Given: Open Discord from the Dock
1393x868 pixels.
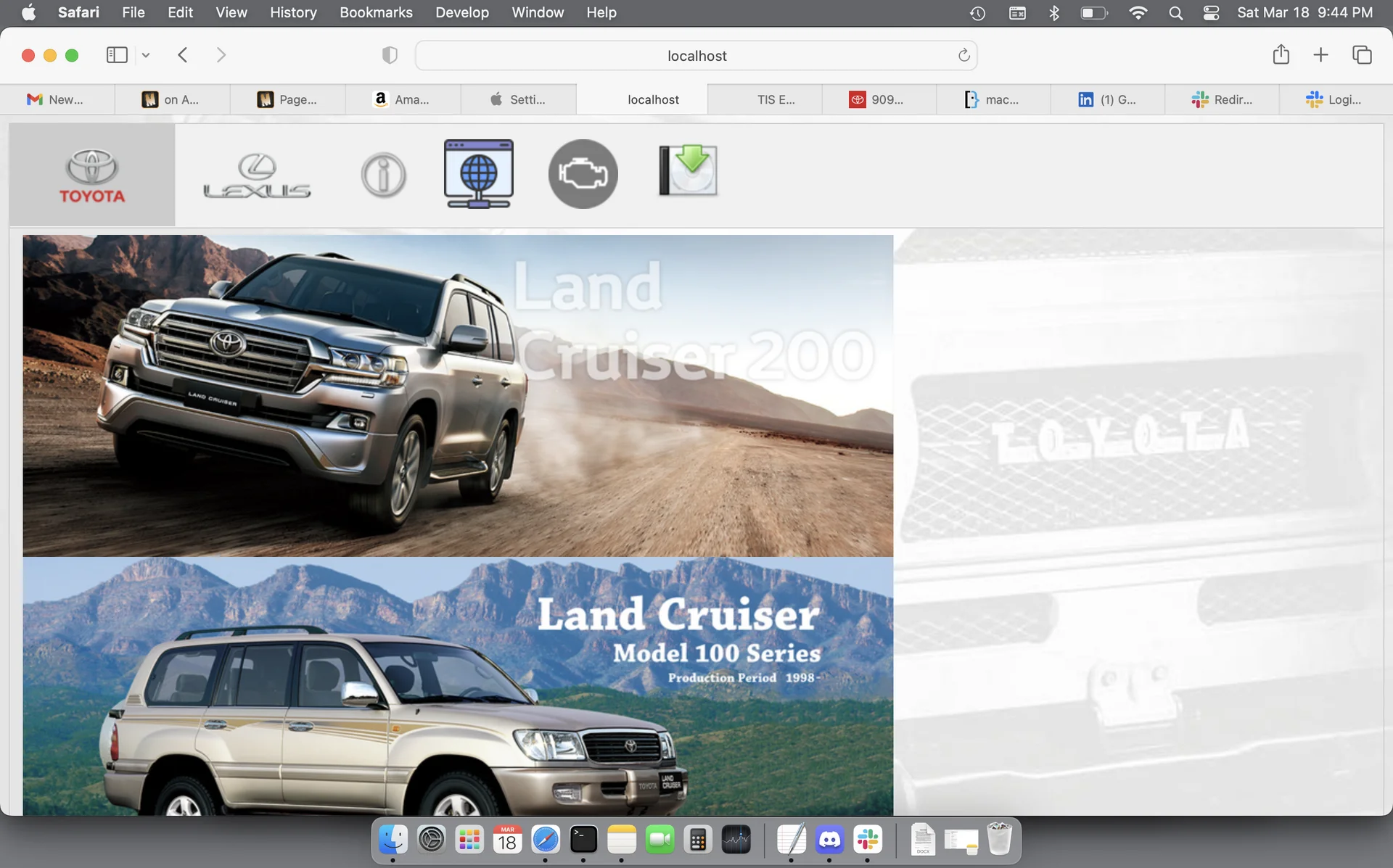Looking at the screenshot, I should coord(829,840).
